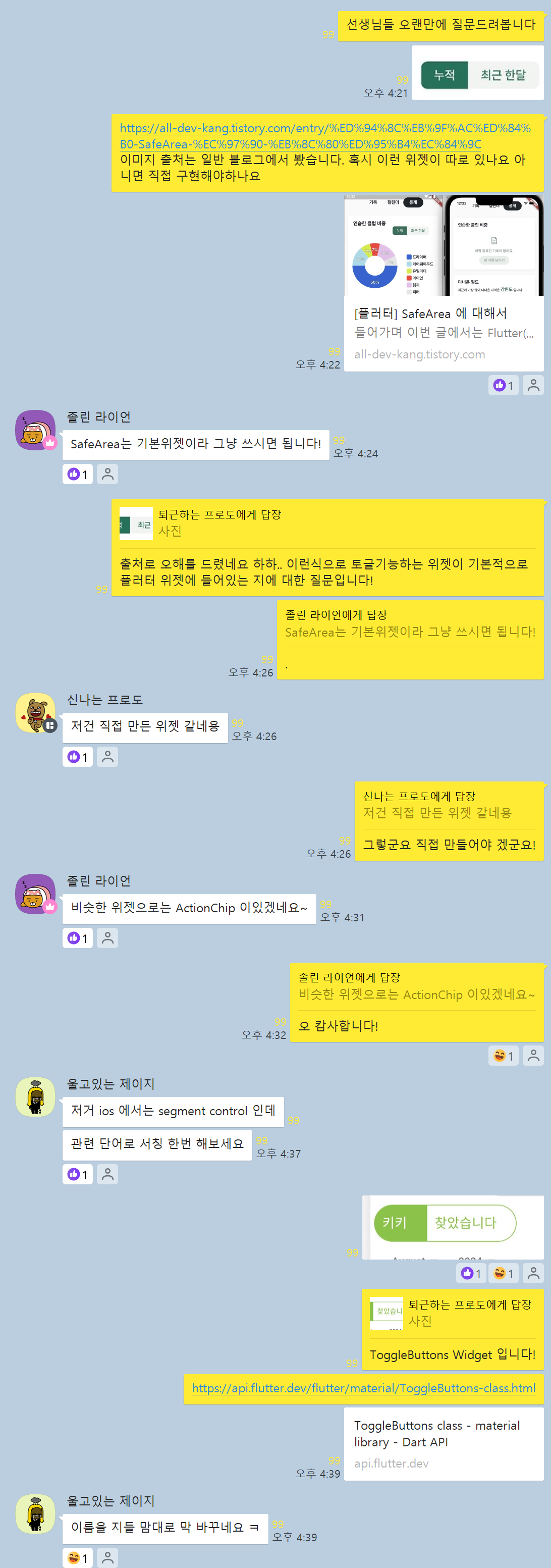
Task: Toggle thumbs-up reaction on '관련 단어로 서칭' message
Action: coord(77,1174)
